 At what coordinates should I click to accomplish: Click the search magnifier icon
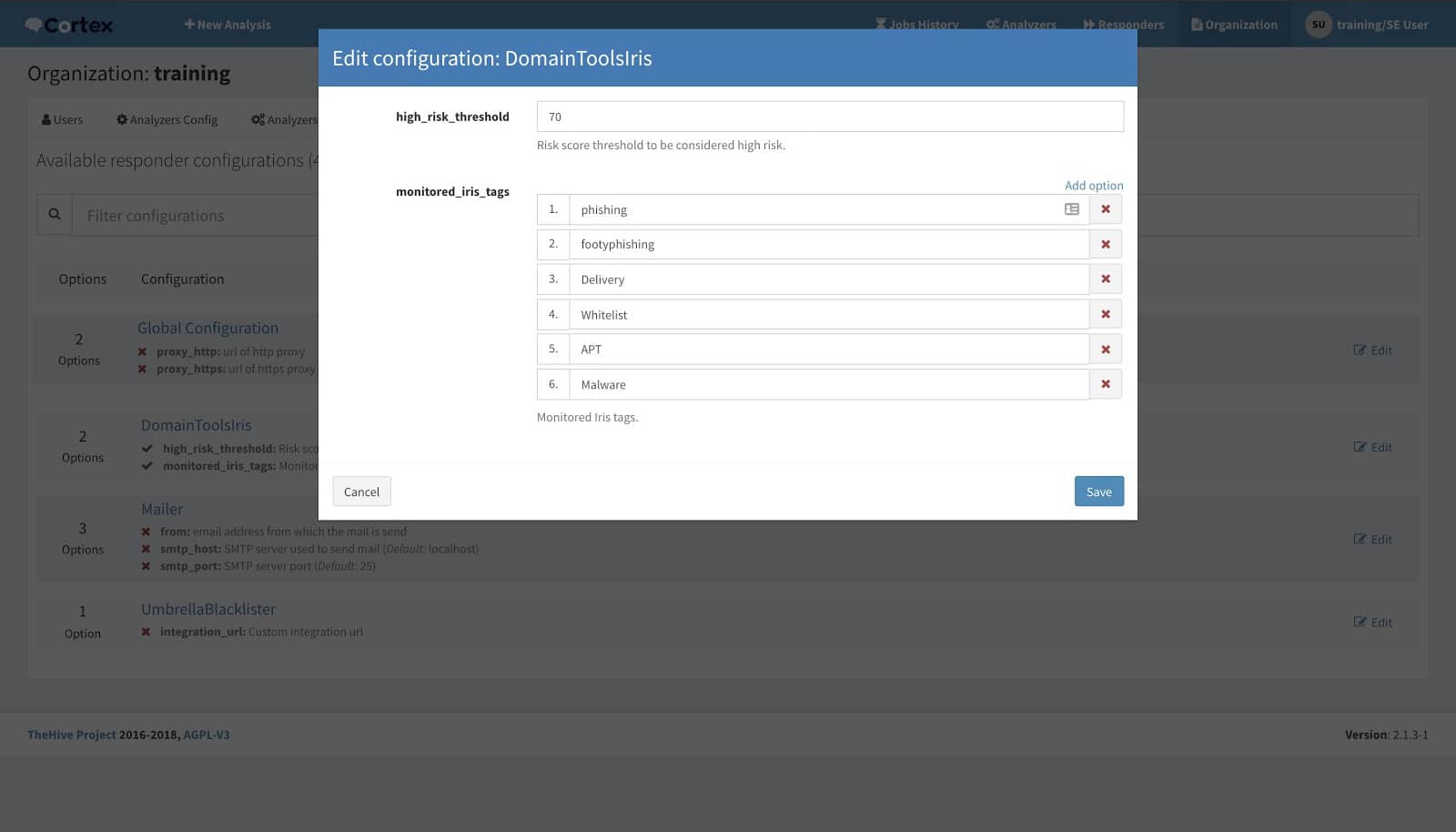tap(55, 215)
